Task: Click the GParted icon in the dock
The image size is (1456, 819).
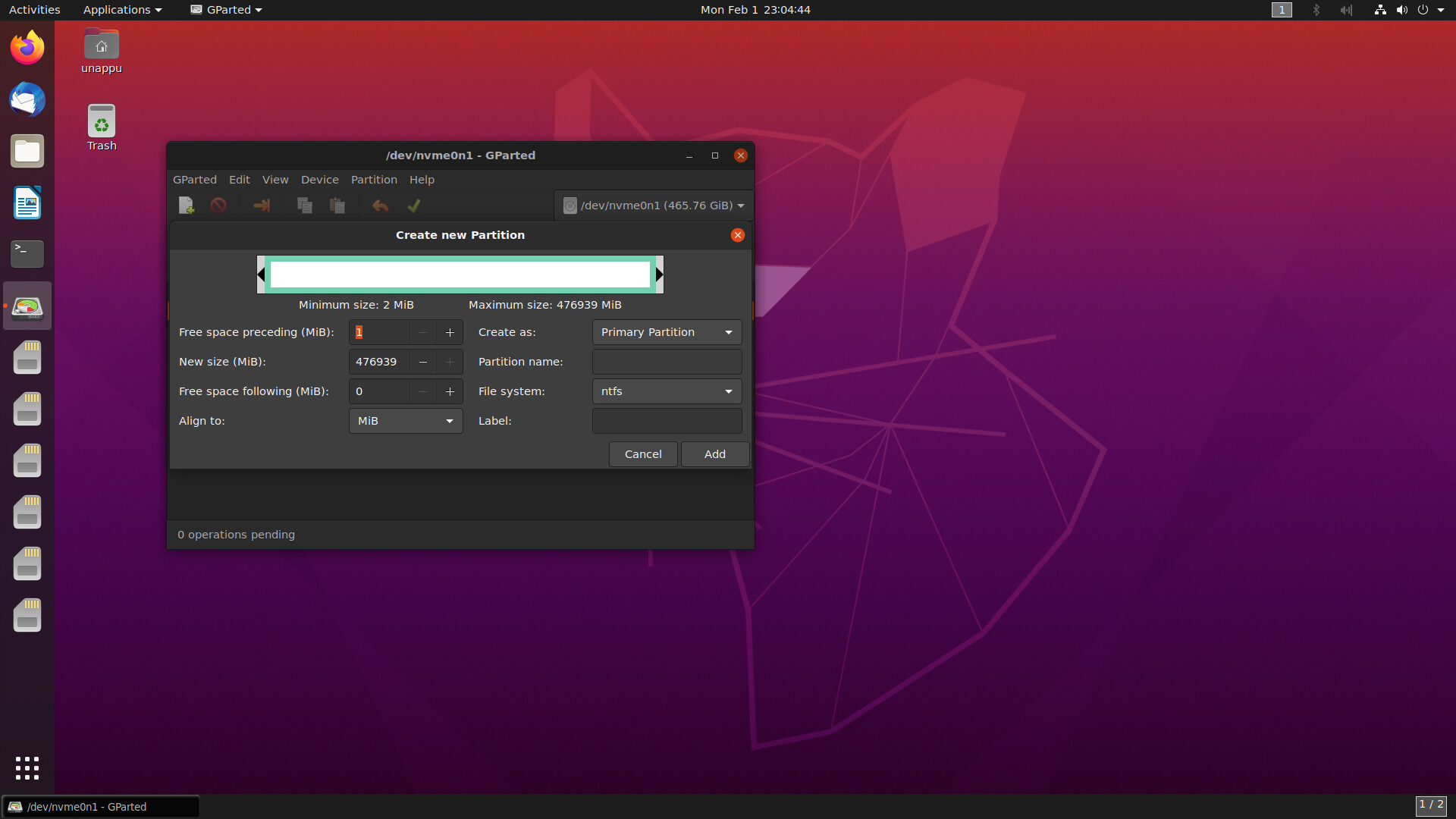Action: (x=27, y=306)
